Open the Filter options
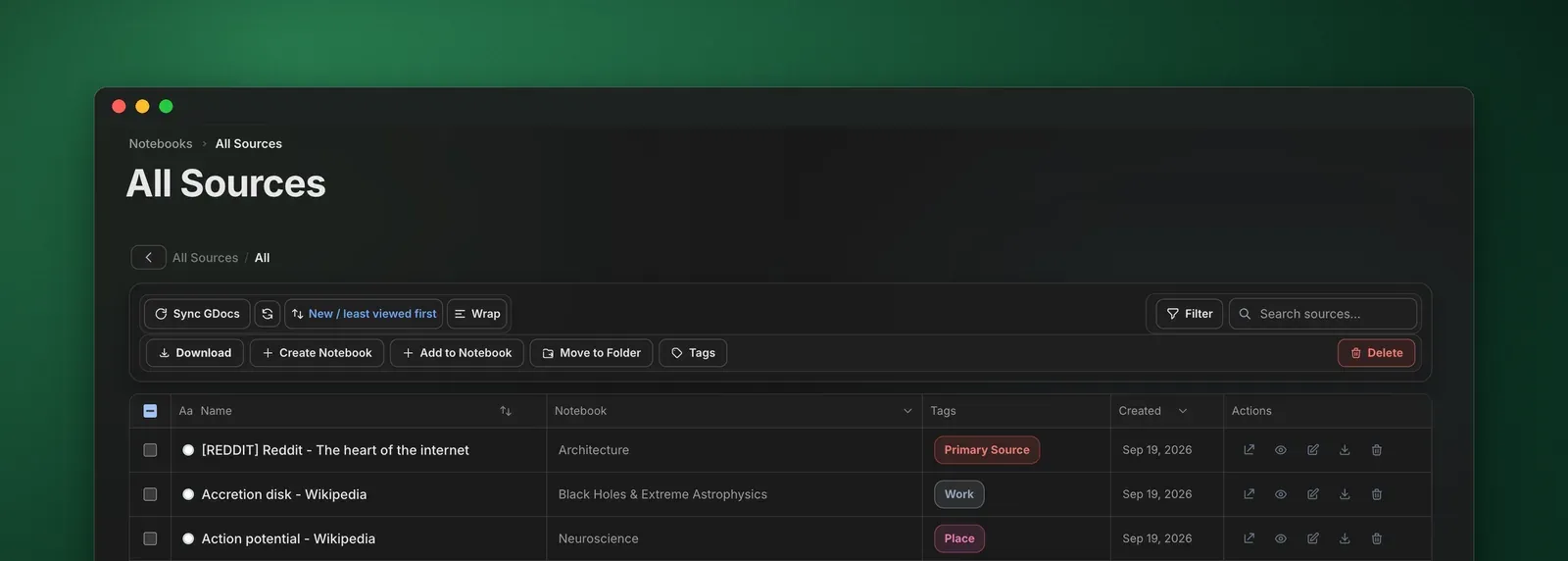This screenshot has height=561, width=1568. click(1190, 314)
